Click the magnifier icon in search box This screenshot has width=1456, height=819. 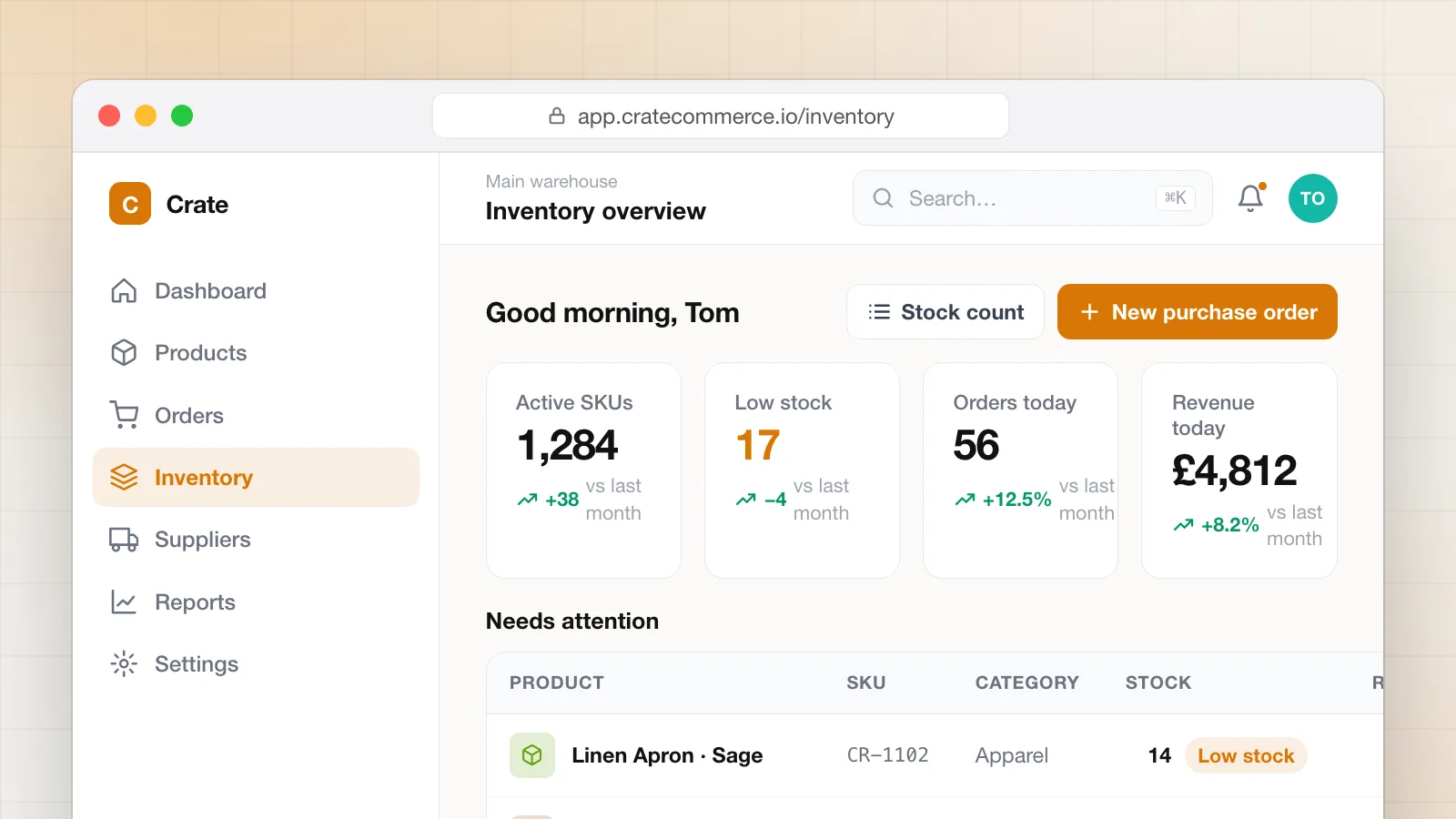pos(883,198)
